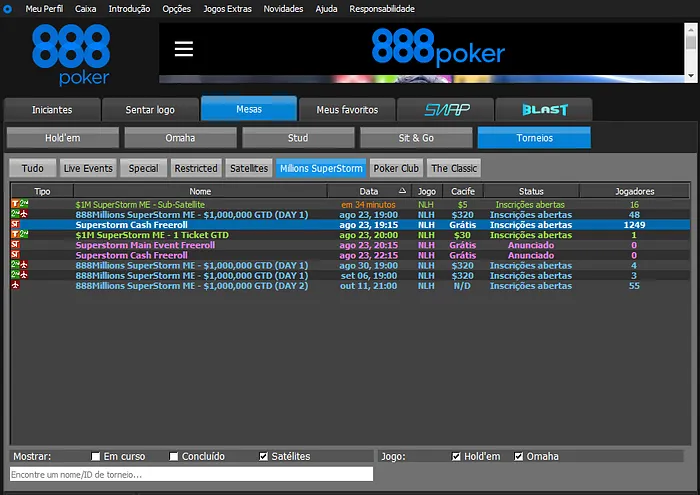Open the Jogos Extras menu
Image resolution: width=700 pixels, height=495 pixels.
[227, 8]
